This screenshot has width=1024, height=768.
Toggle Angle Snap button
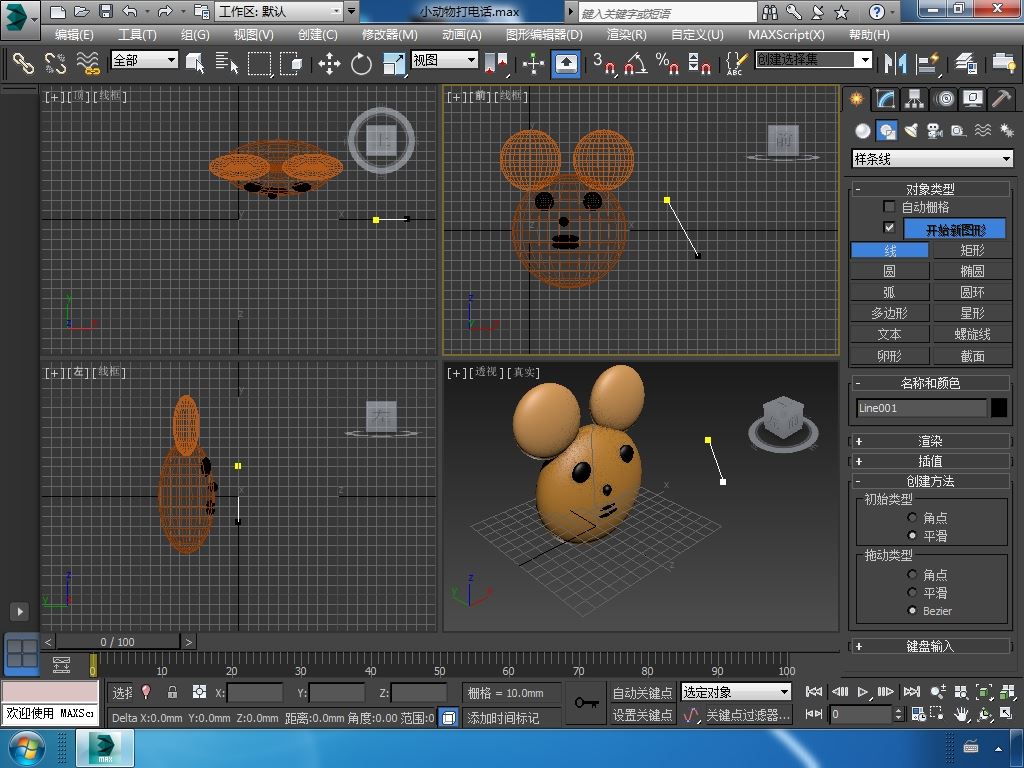click(636, 63)
